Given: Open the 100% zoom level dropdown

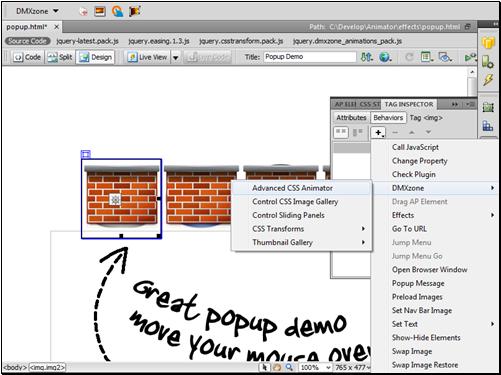Looking at the screenshot, I should click(x=315, y=367).
